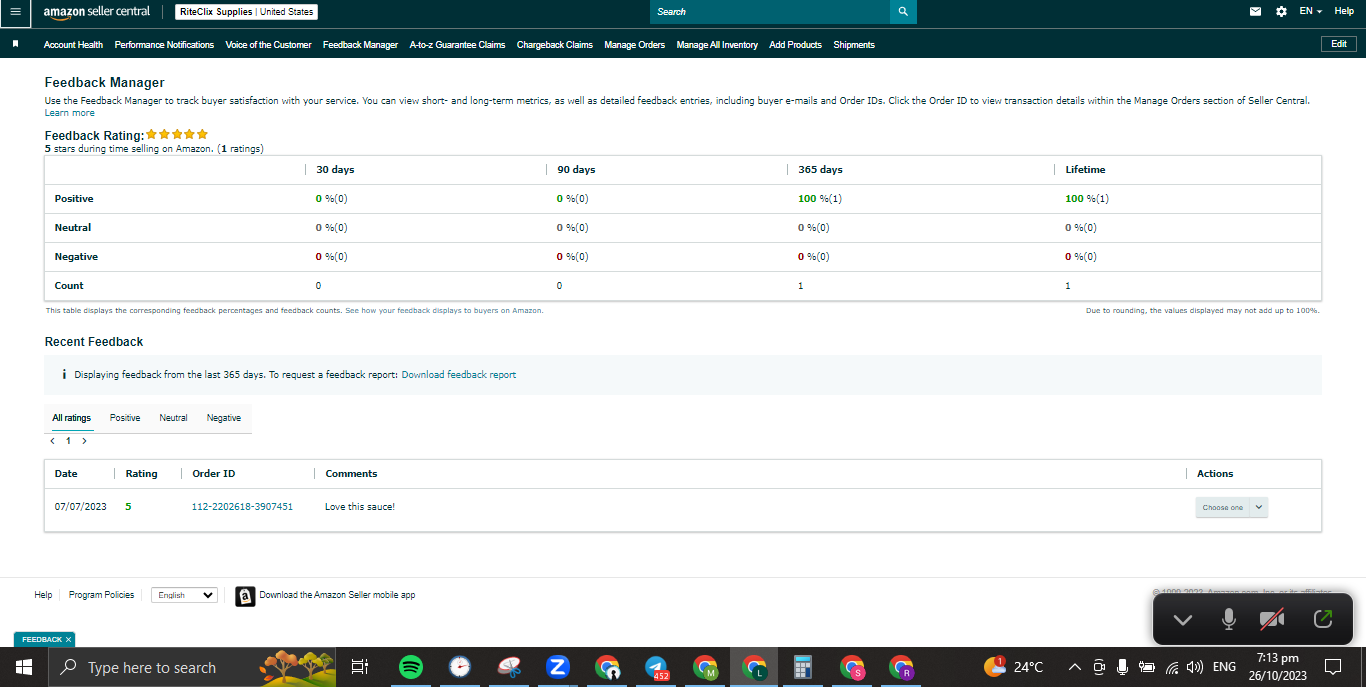Open Manage Orders in the nav bar
Image resolution: width=1366 pixels, height=687 pixels.
[x=634, y=45]
